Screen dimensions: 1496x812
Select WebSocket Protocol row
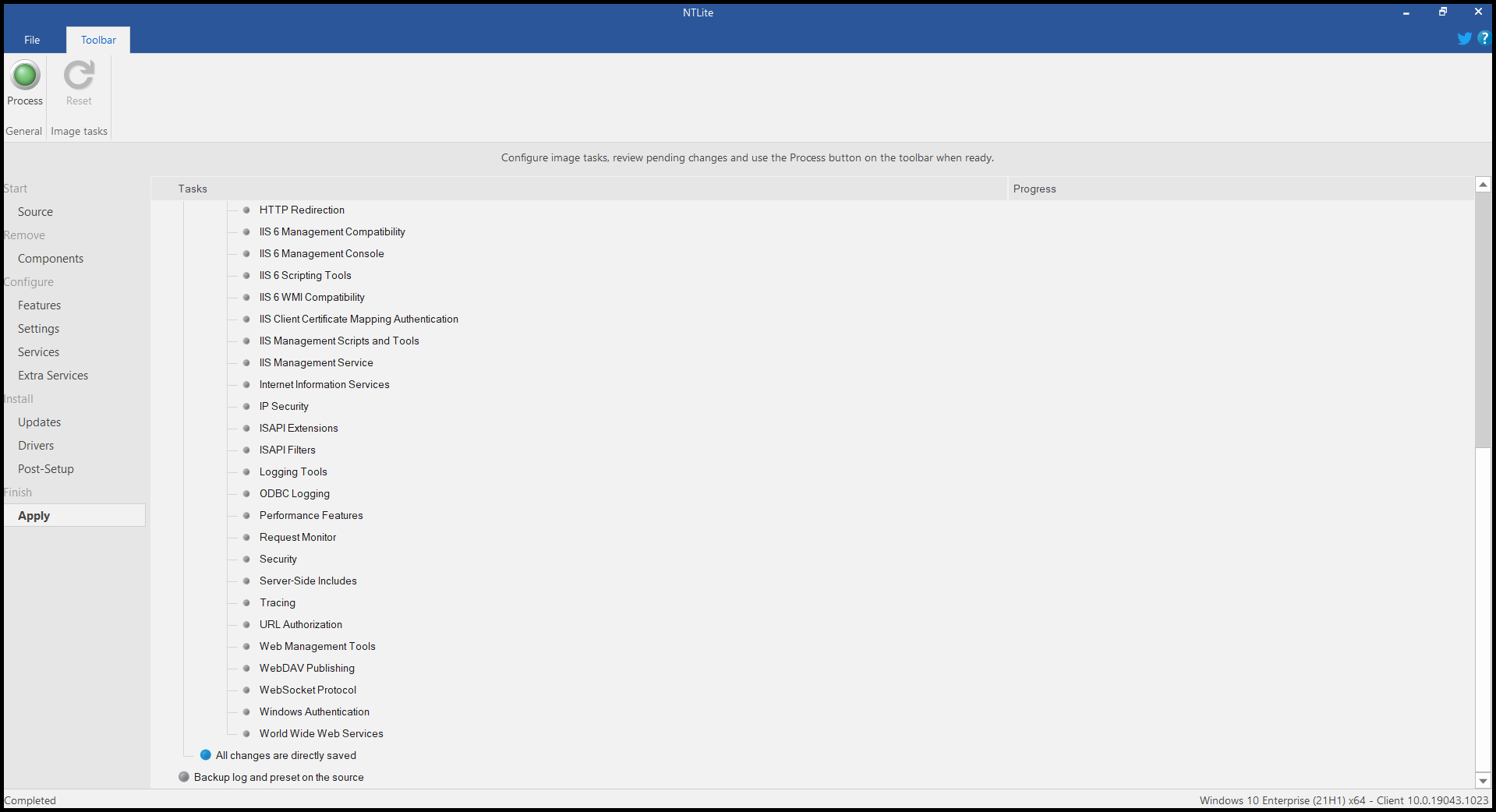308,690
